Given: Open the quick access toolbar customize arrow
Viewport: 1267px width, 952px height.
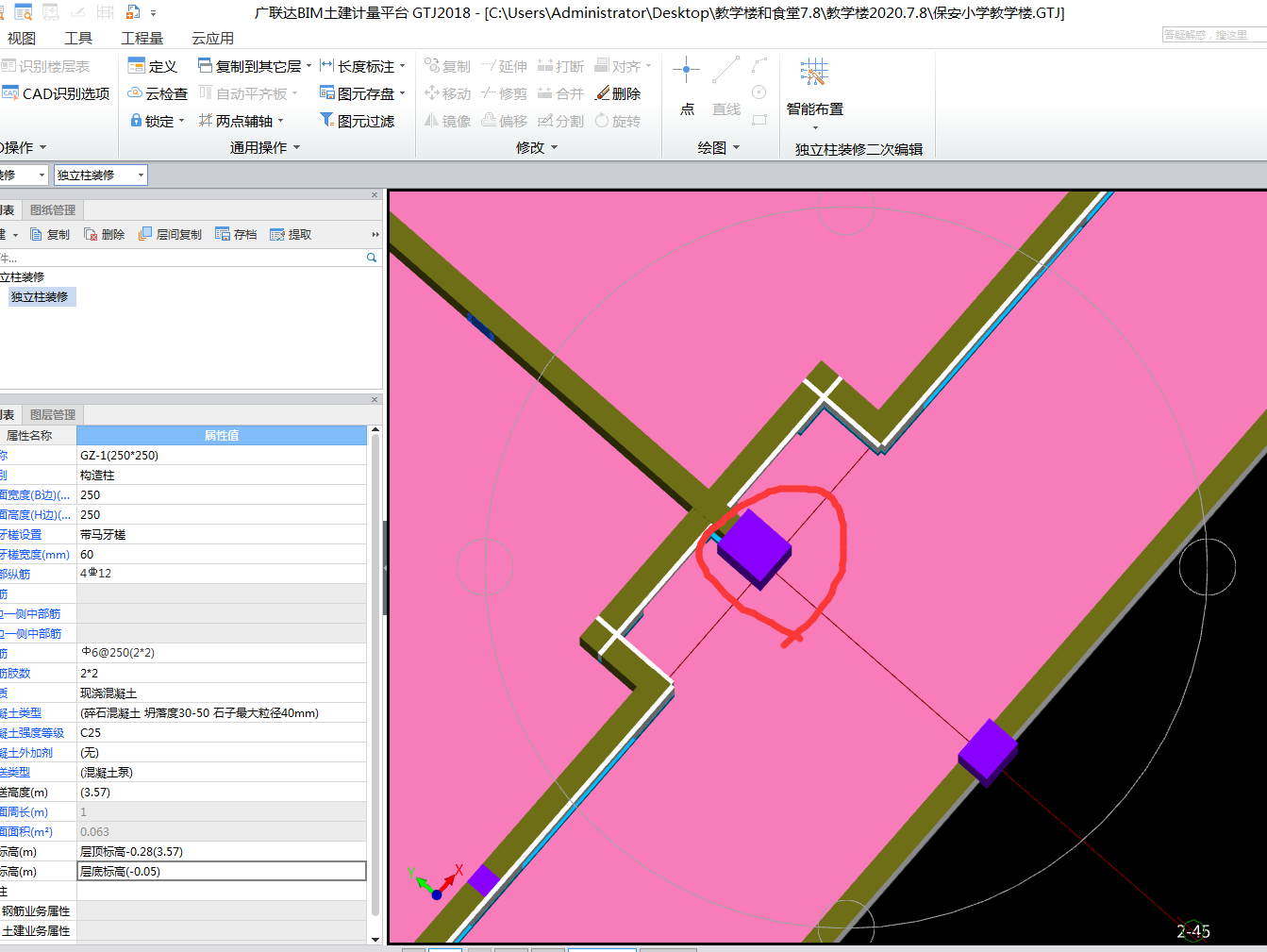Looking at the screenshot, I should (154, 13).
